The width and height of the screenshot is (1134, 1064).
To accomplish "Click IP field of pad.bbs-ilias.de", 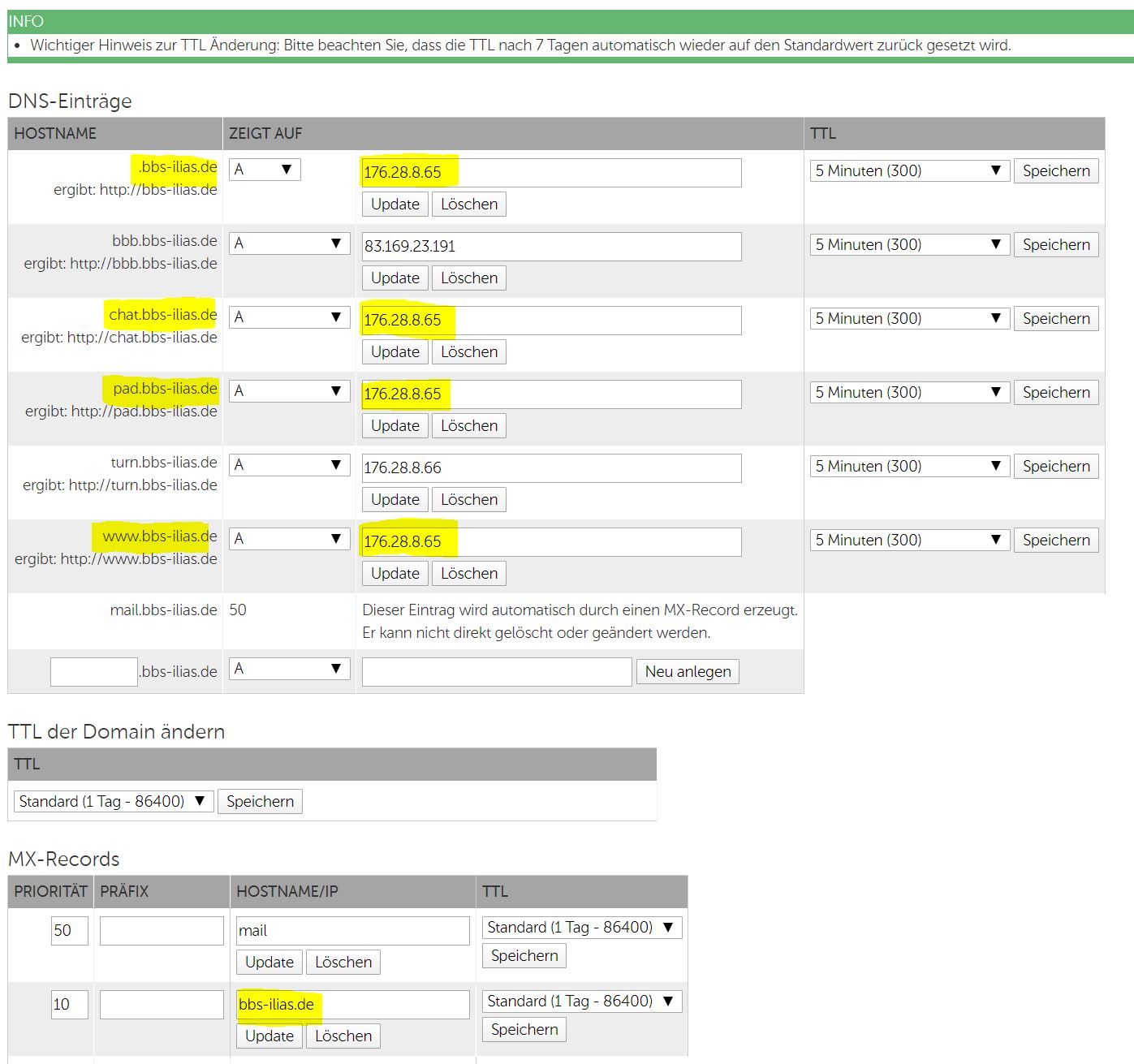I will 551,394.
